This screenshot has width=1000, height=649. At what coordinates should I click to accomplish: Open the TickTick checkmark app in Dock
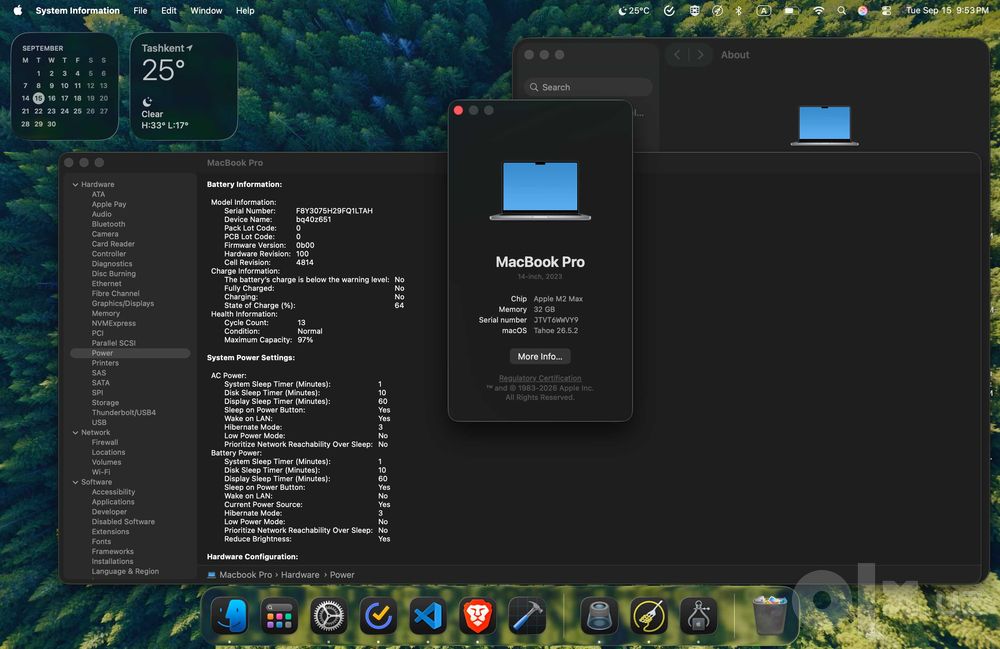tap(378, 616)
